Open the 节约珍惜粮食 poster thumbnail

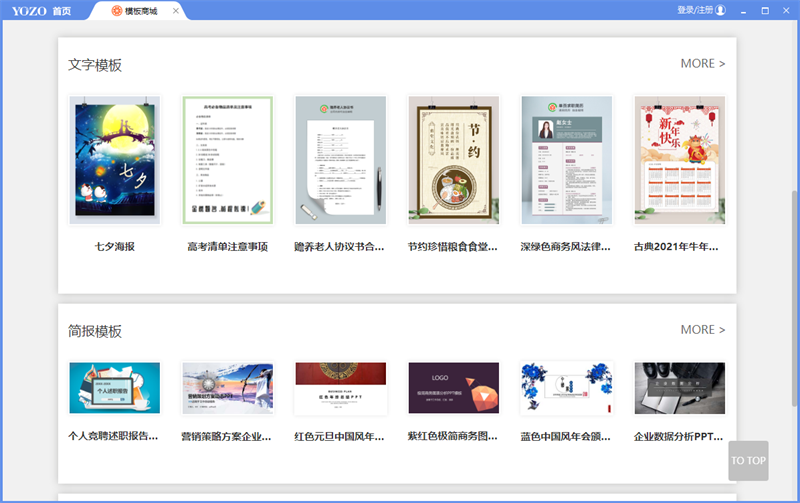(x=454, y=160)
